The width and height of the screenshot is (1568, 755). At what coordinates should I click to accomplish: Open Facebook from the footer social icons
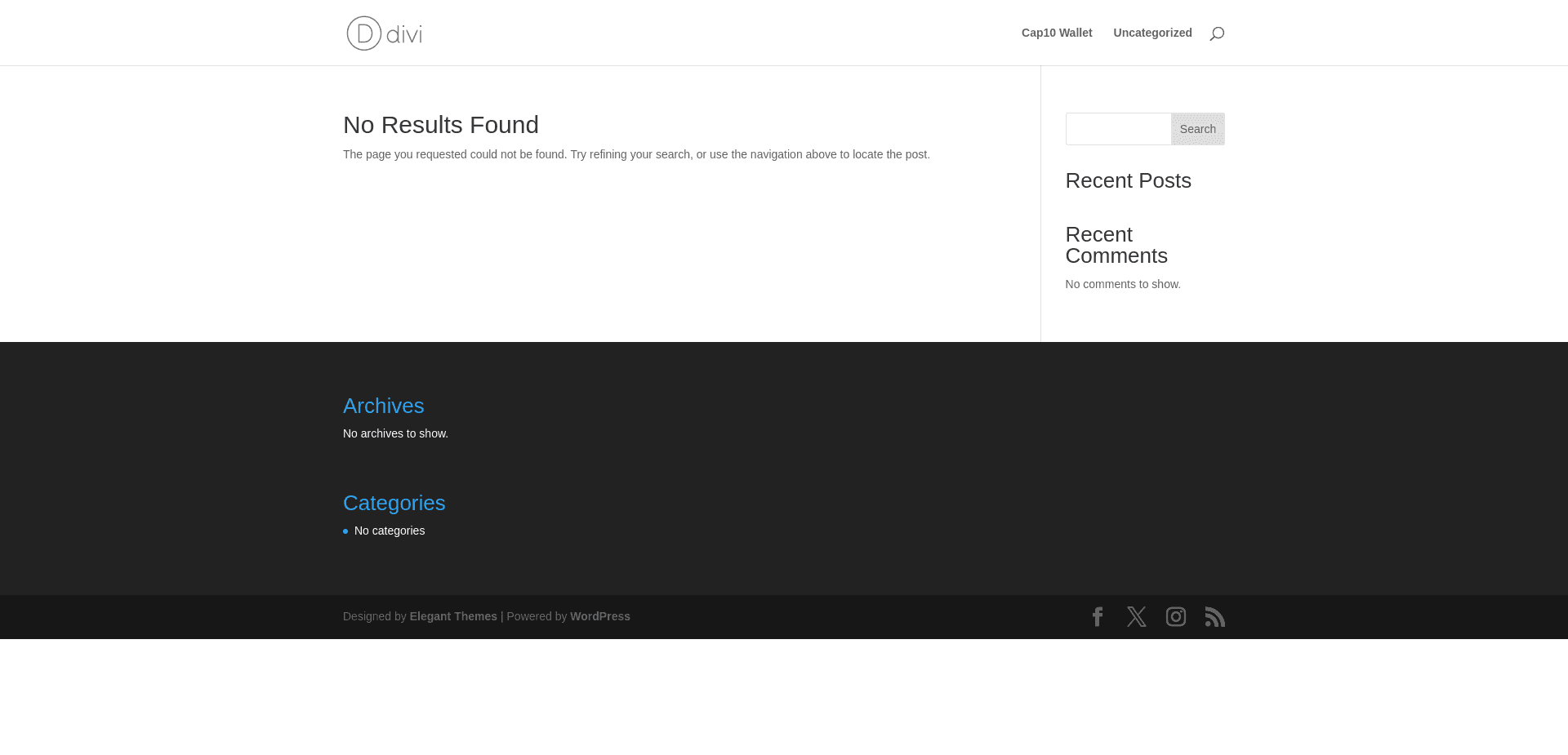point(1098,617)
